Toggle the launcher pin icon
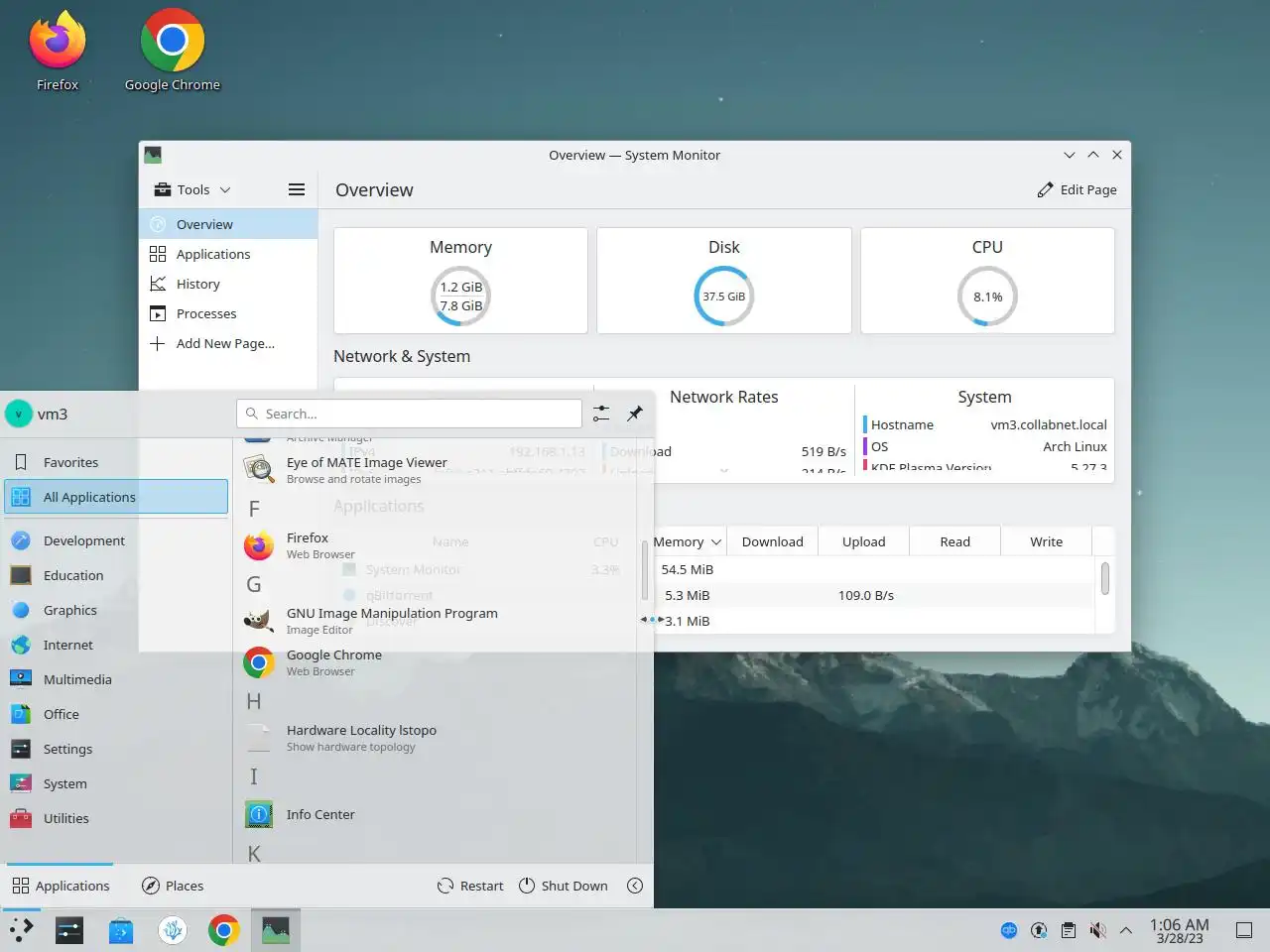The image size is (1270, 952). (635, 414)
